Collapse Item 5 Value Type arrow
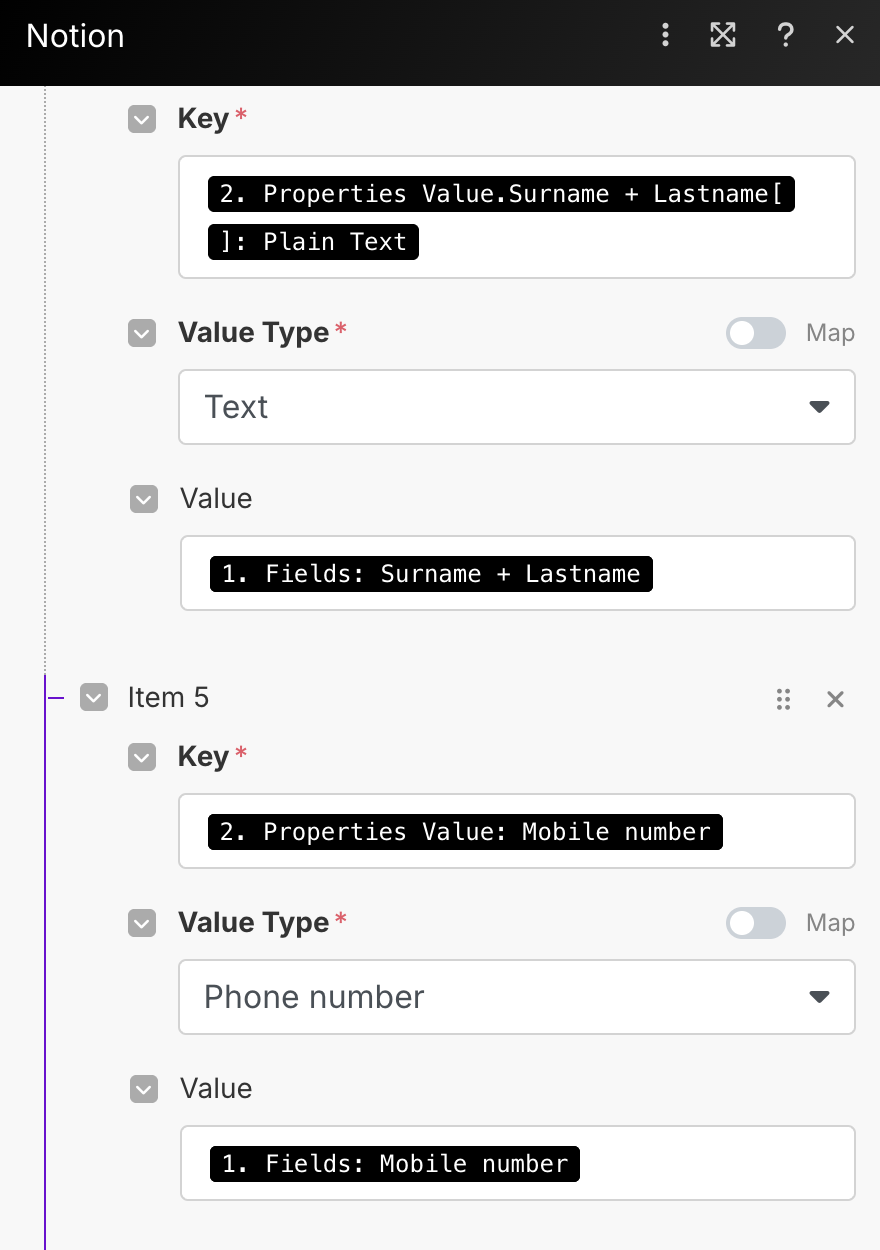 point(142,923)
